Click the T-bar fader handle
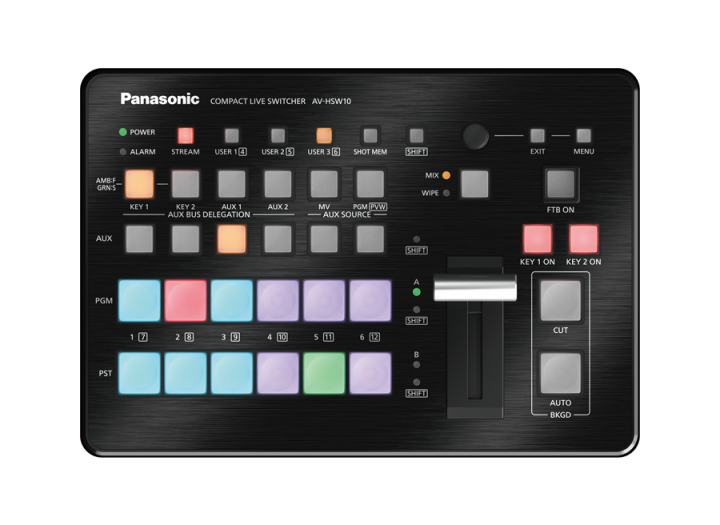Viewport: 720px width, 525px height. [475, 288]
